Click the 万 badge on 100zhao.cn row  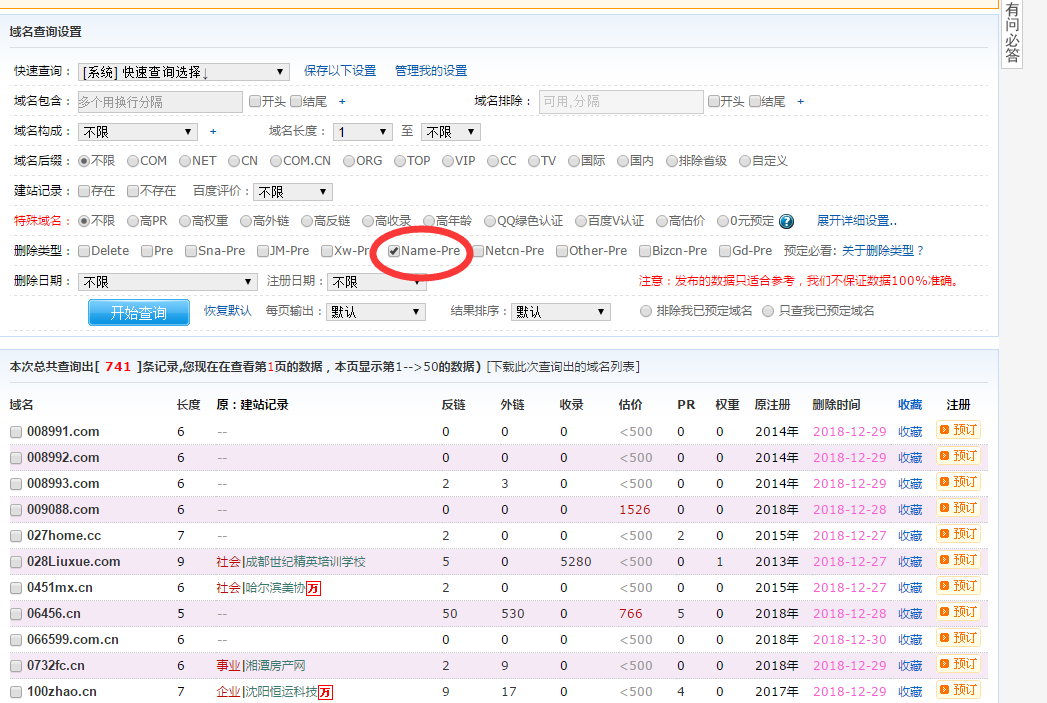click(325, 692)
